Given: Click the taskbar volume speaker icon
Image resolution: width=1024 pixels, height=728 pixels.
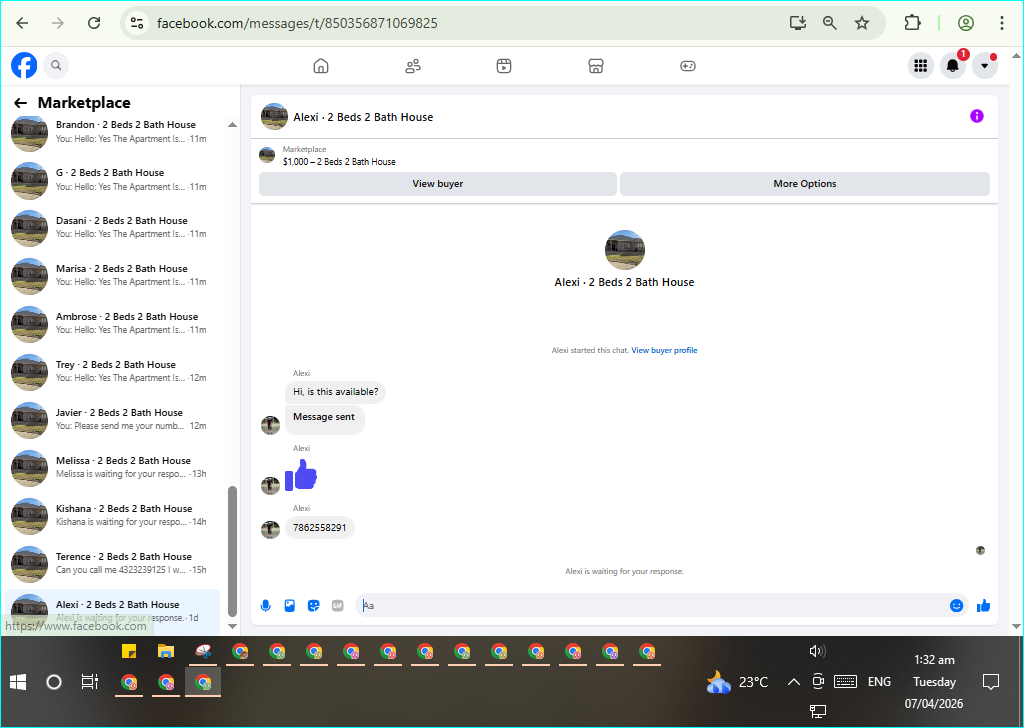Looking at the screenshot, I should click(817, 651).
